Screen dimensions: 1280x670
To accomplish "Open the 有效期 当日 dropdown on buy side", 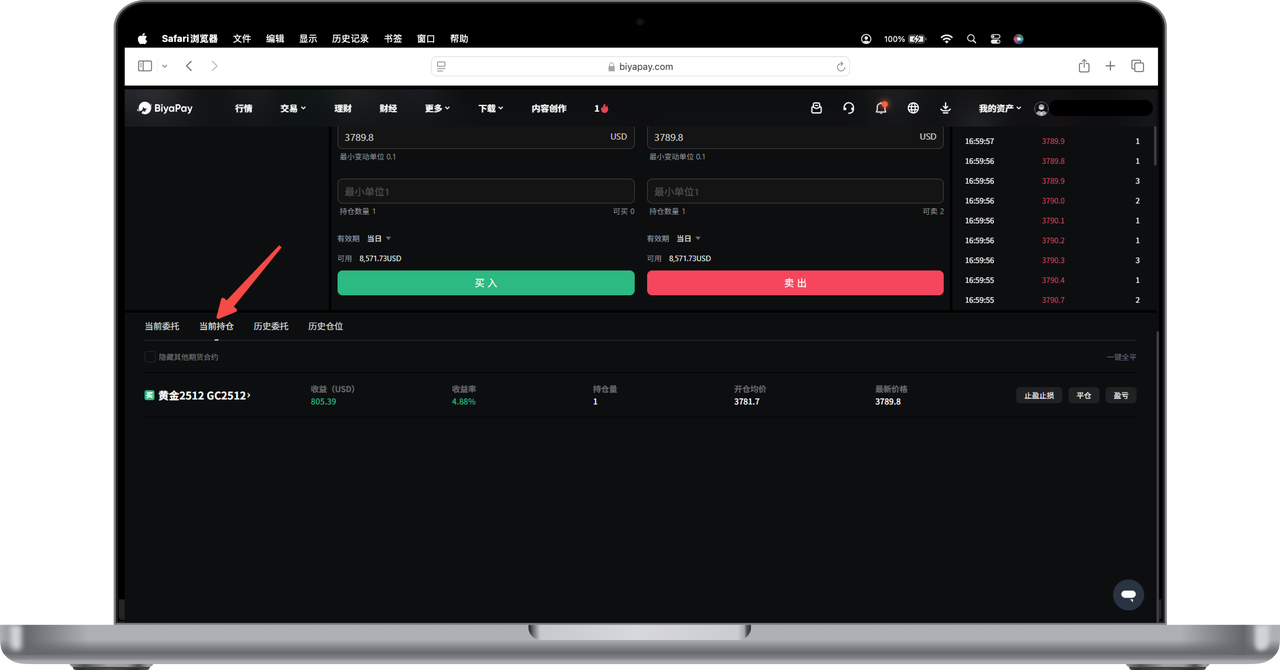I will 379,239.
